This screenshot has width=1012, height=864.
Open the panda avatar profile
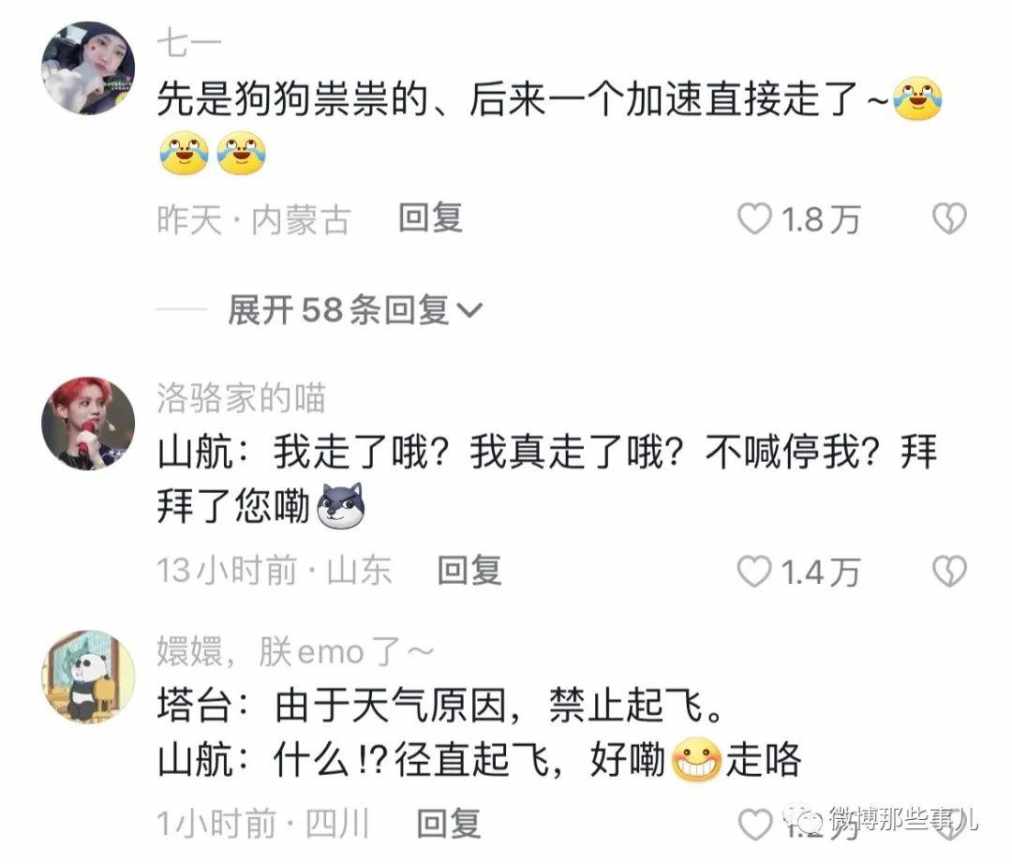(88, 677)
